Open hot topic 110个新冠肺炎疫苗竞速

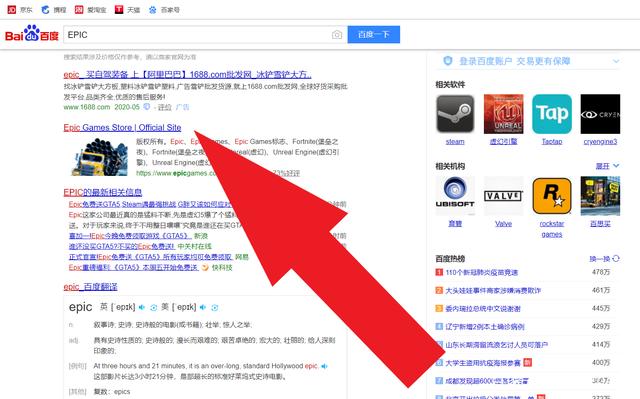(x=482, y=273)
